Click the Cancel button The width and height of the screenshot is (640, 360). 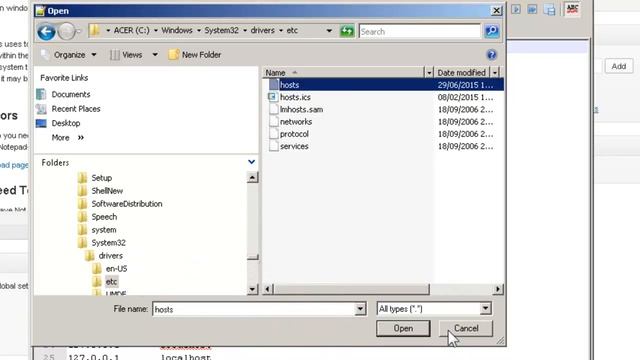click(x=466, y=329)
